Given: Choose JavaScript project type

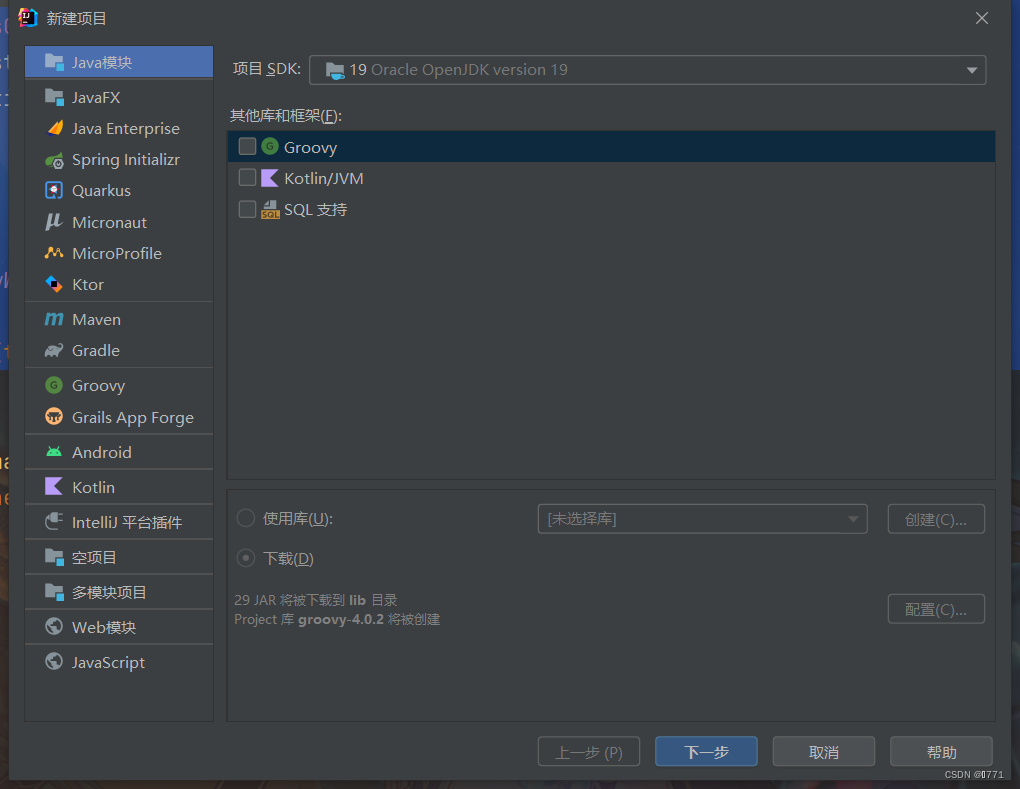Looking at the screenshot, I should (119, 662).
